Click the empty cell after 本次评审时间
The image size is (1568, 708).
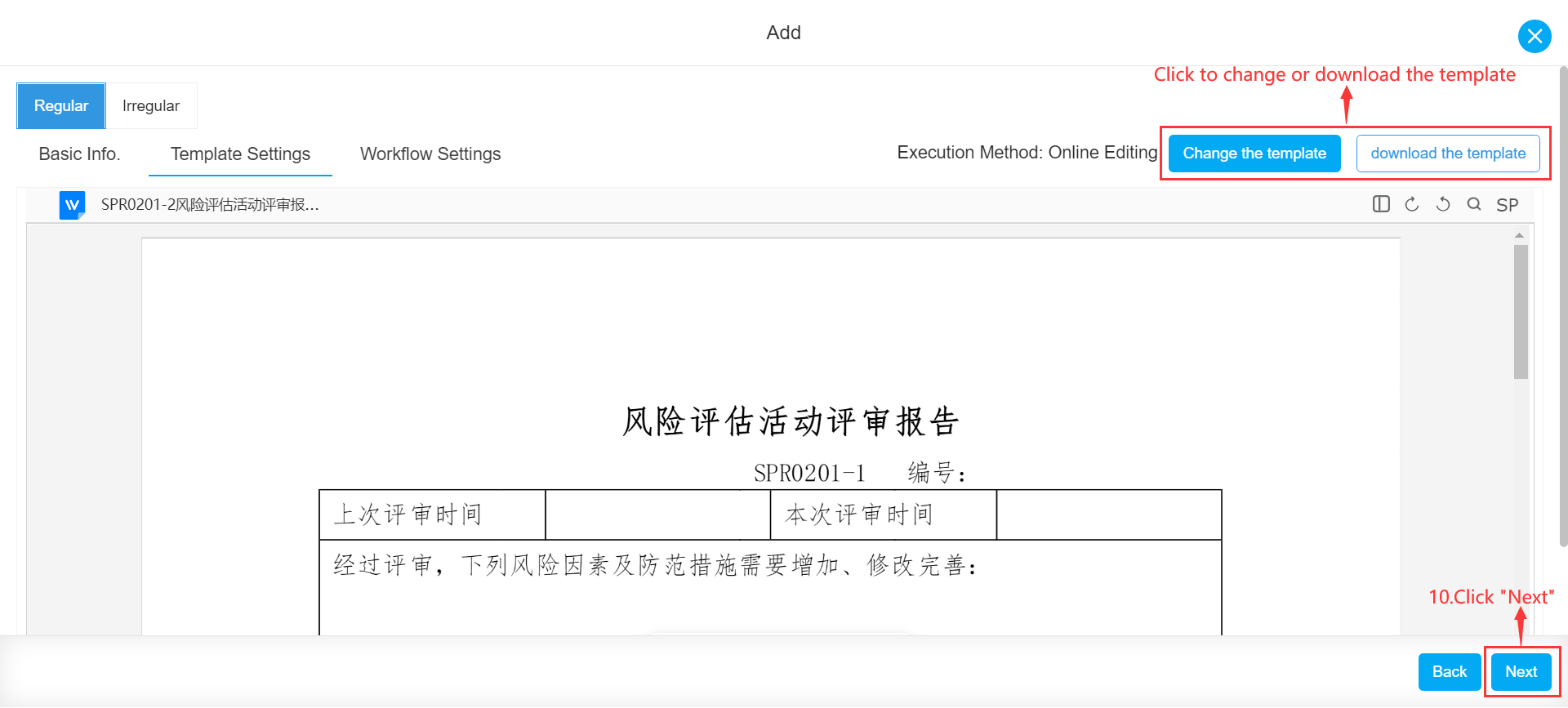(x=1109, y=514)
